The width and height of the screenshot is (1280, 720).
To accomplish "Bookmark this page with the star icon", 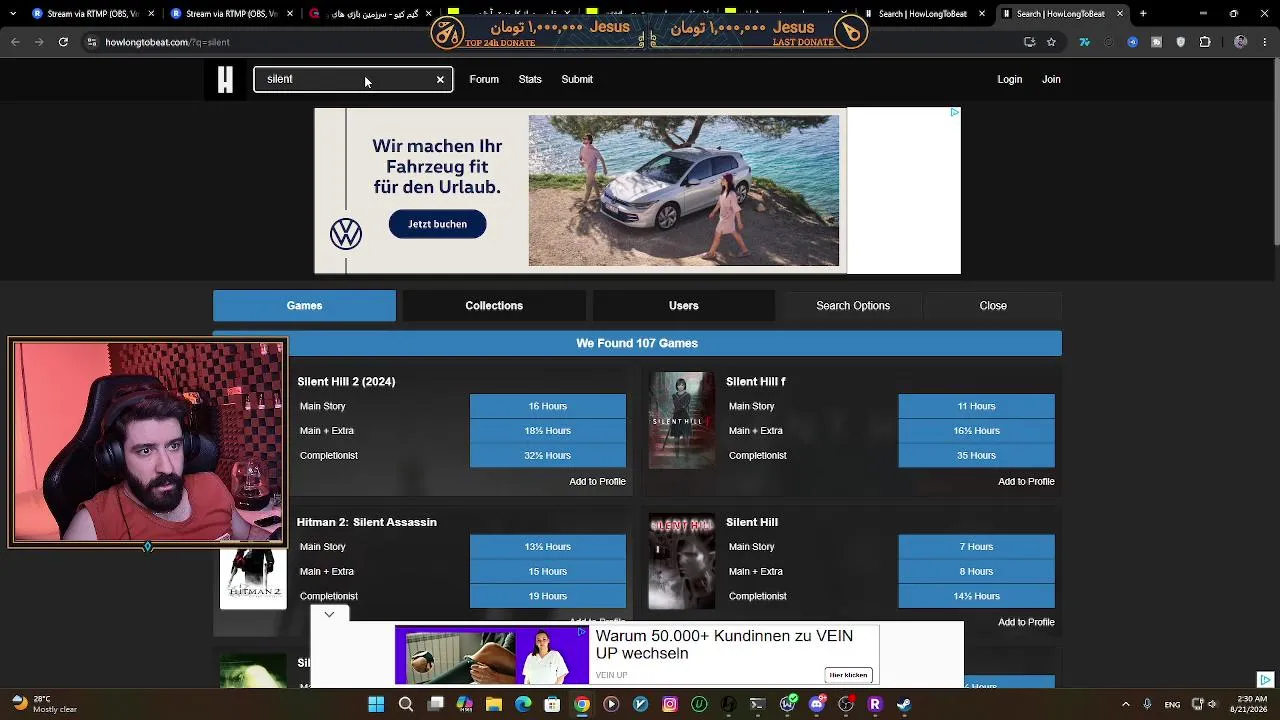I will point(1051,42).
